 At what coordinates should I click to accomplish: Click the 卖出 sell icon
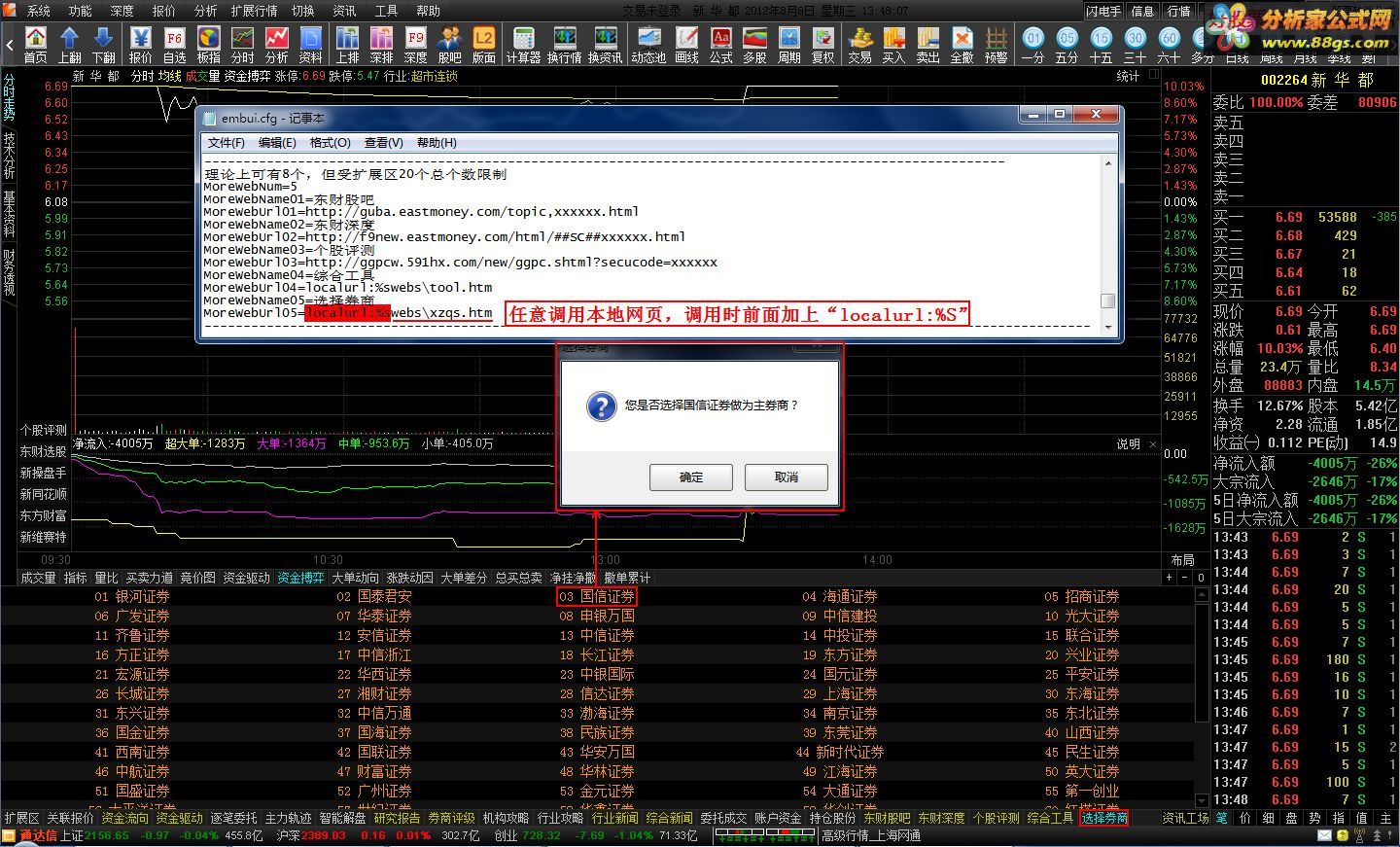click(x=927, y=45)
